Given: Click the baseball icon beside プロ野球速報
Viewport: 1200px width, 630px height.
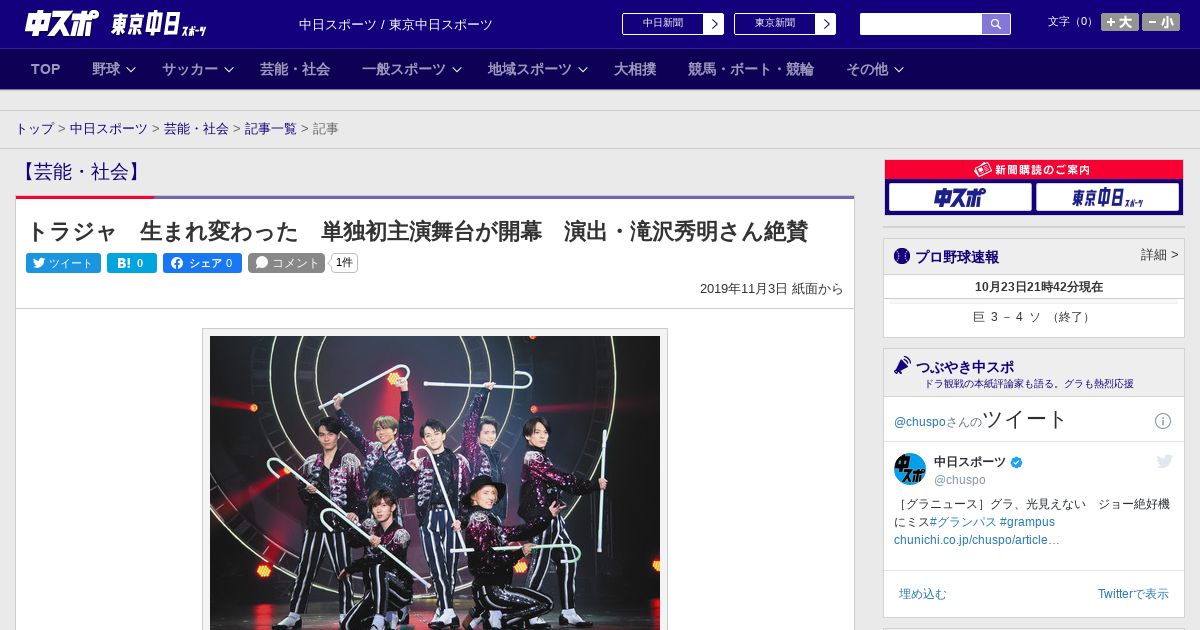Looking at the screenshot, I should [902, 256].
